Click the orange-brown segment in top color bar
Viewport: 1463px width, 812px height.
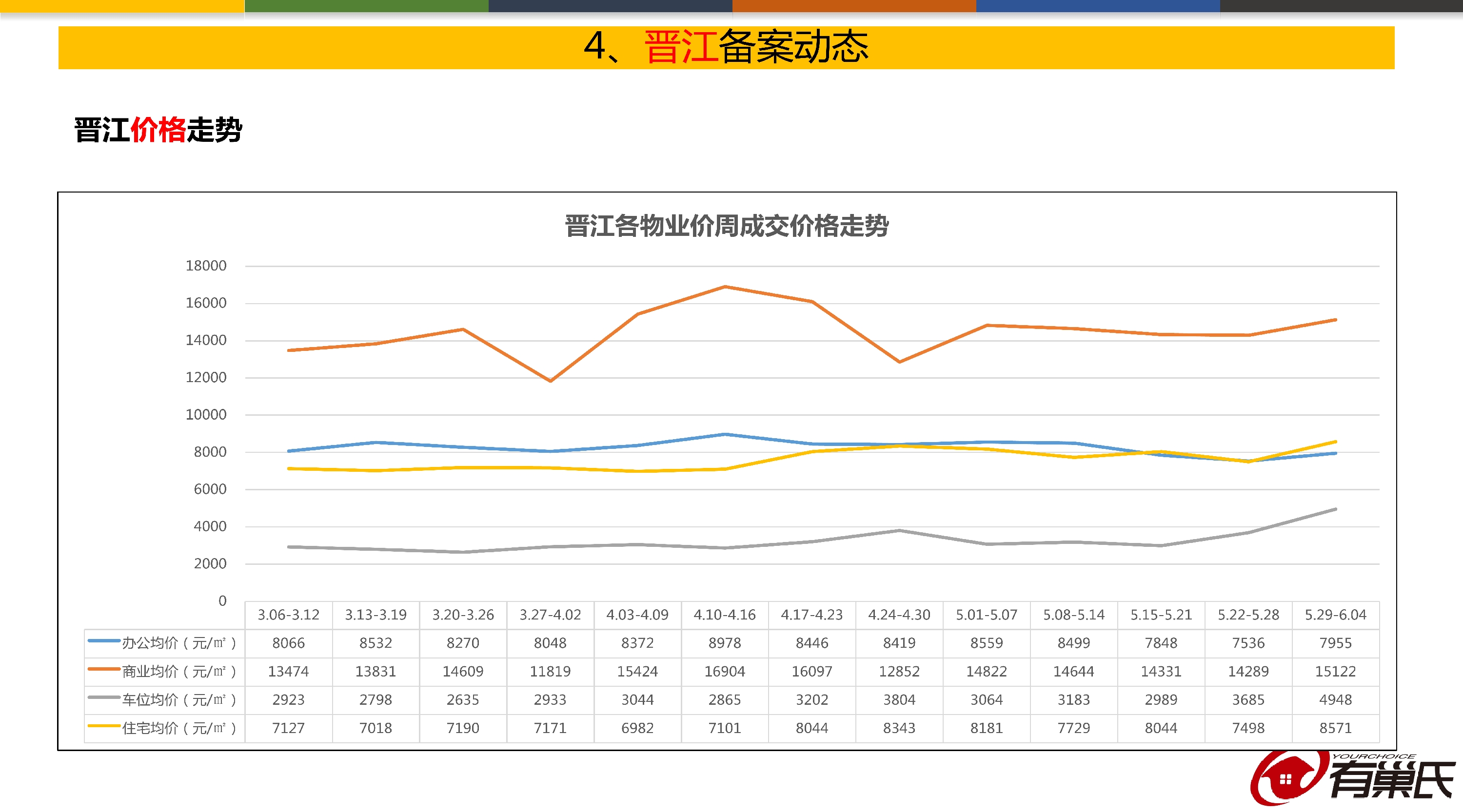point(854,6)
